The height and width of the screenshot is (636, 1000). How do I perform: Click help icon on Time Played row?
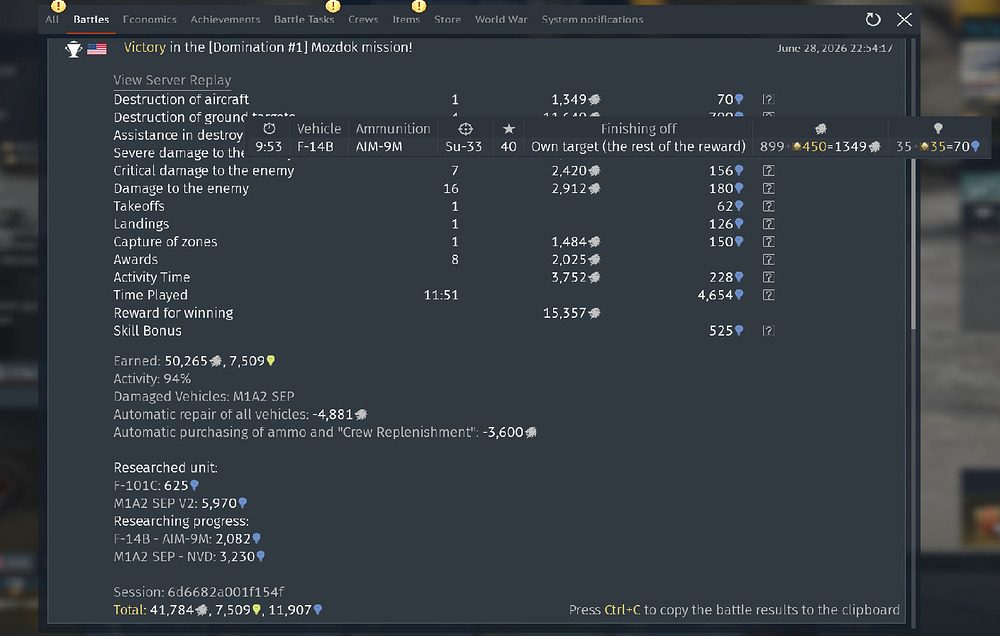pos(768,295)
